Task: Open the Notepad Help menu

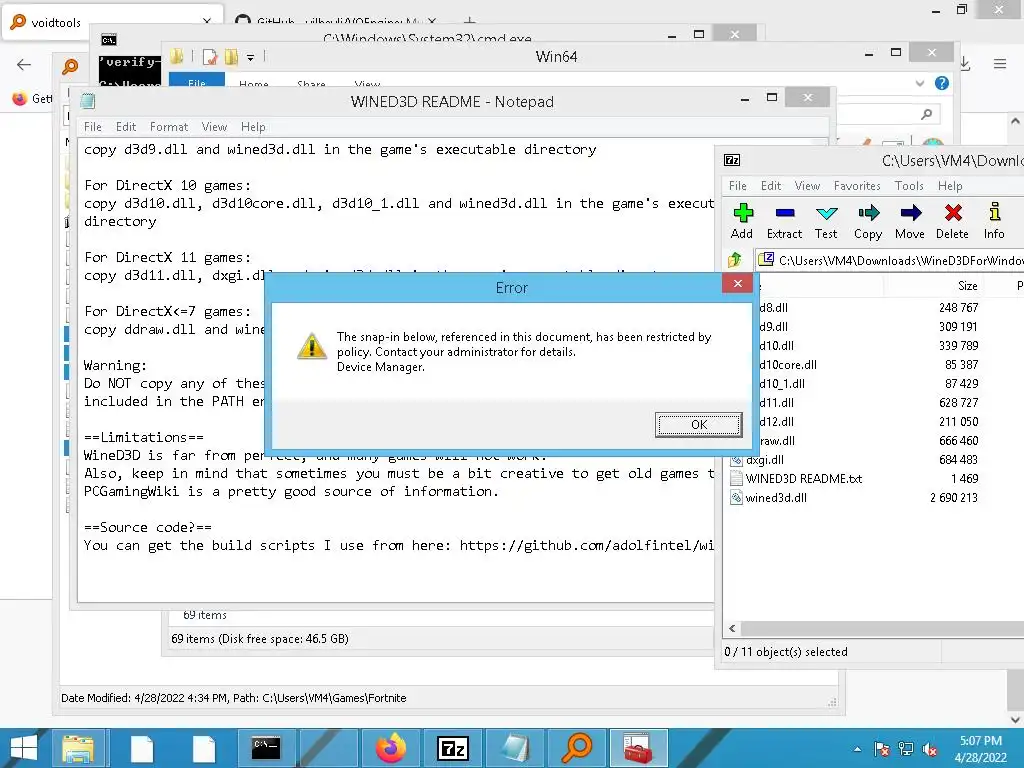Action: tap(253, 127)
